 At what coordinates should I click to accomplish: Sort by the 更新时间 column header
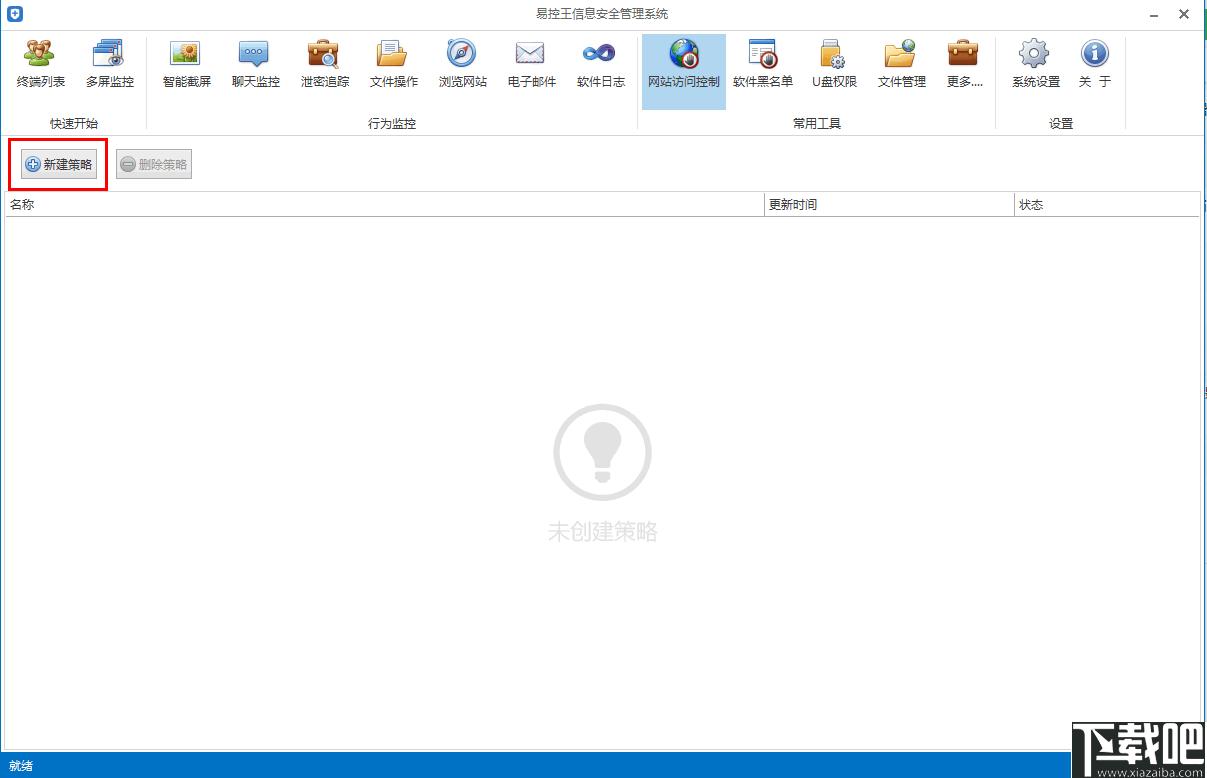pos(889,204)
